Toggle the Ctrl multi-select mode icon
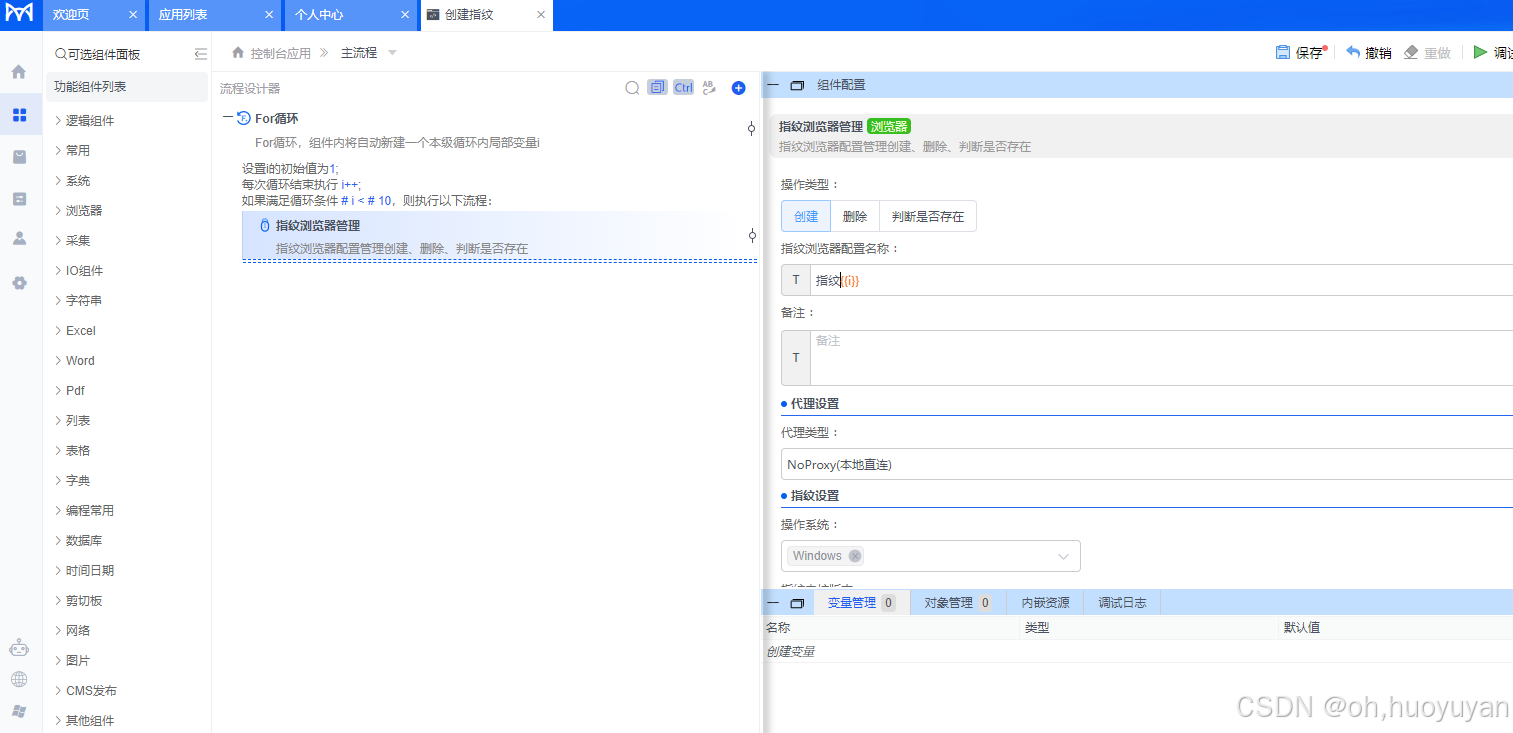1513x733 pixels. tap(683, 88)
